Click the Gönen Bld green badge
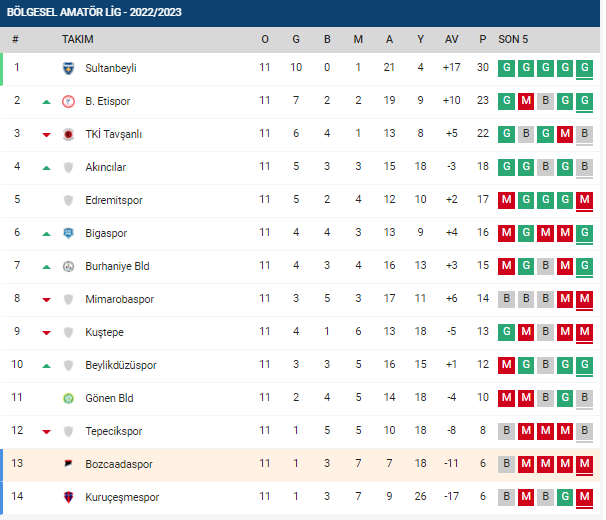The image size is (606, 520). click(x=68, y=398)
